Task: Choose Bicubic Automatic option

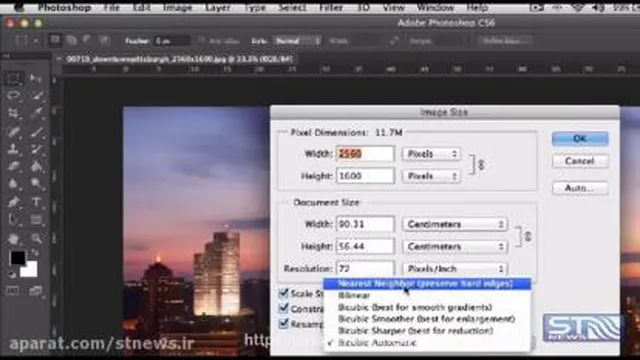Action: (x=427, y=343)
